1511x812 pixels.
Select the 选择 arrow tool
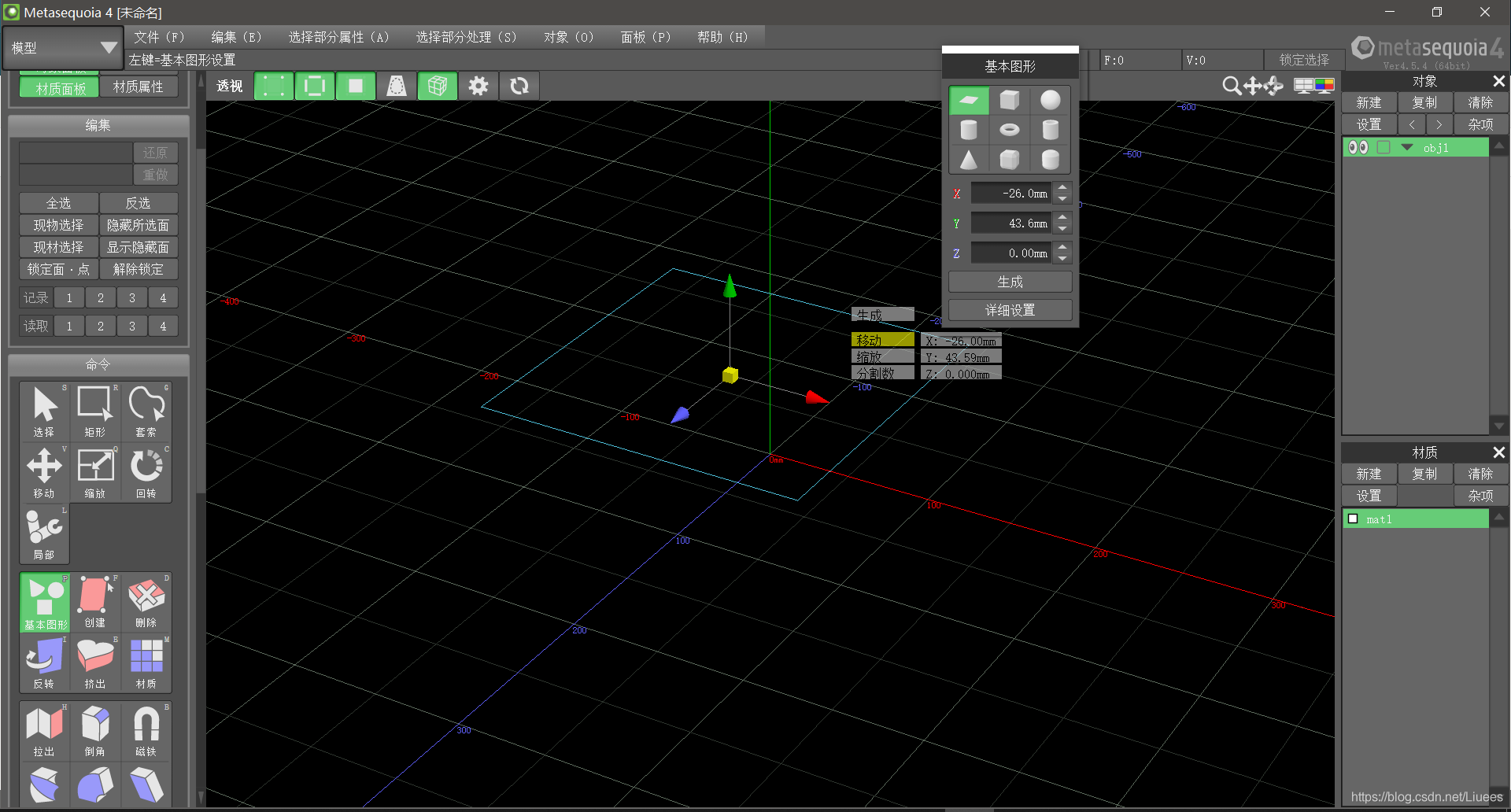(44, 412)
